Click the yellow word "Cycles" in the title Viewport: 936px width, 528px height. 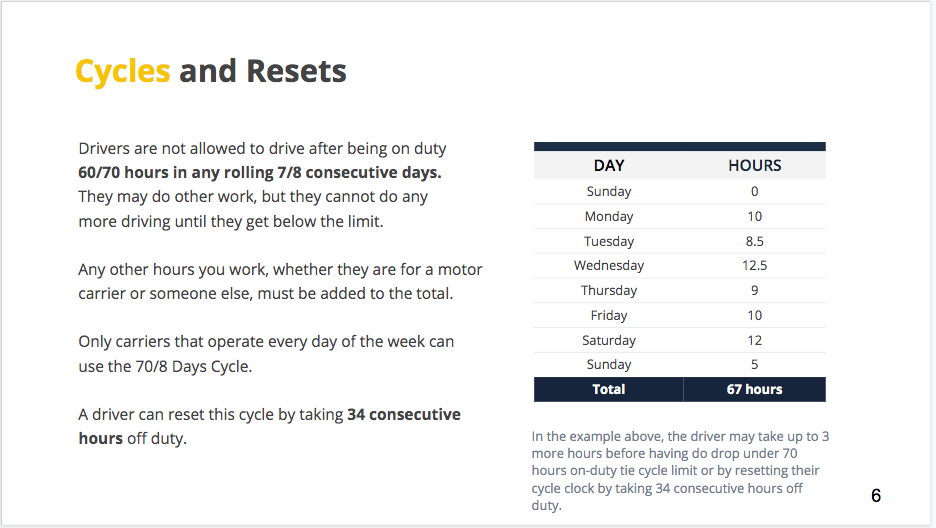(x=122, y=71)
